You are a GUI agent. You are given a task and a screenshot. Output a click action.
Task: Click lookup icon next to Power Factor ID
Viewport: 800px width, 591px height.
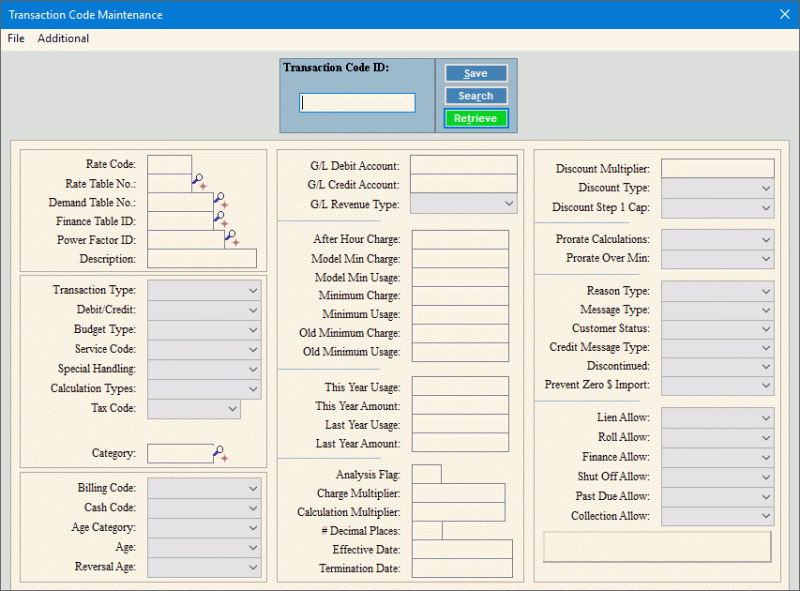click(232, 238)
